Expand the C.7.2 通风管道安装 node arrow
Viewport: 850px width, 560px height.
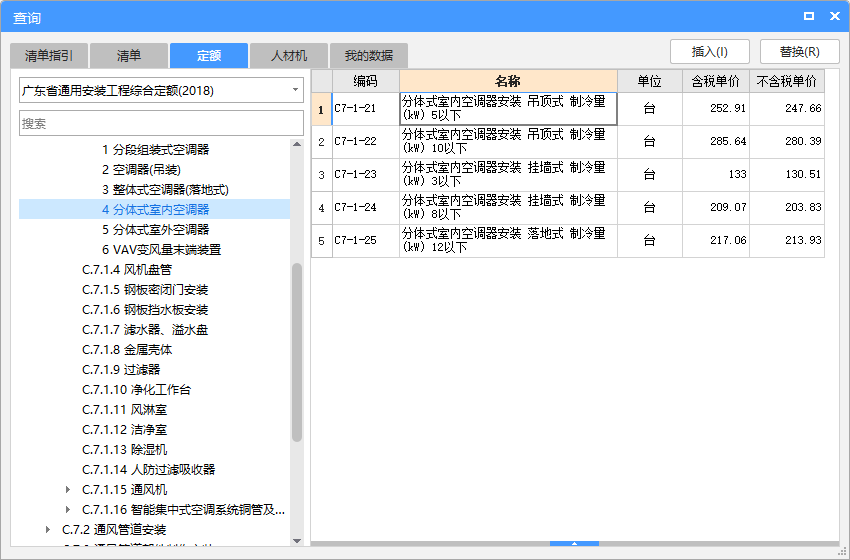click(48, 530)
